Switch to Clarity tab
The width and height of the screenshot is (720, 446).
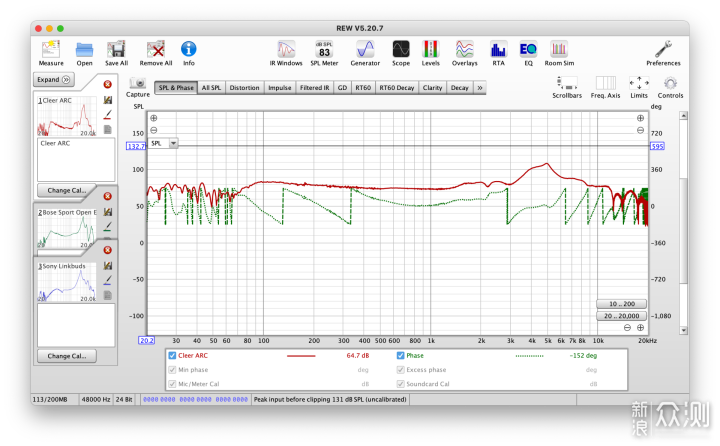pos(433,88)
